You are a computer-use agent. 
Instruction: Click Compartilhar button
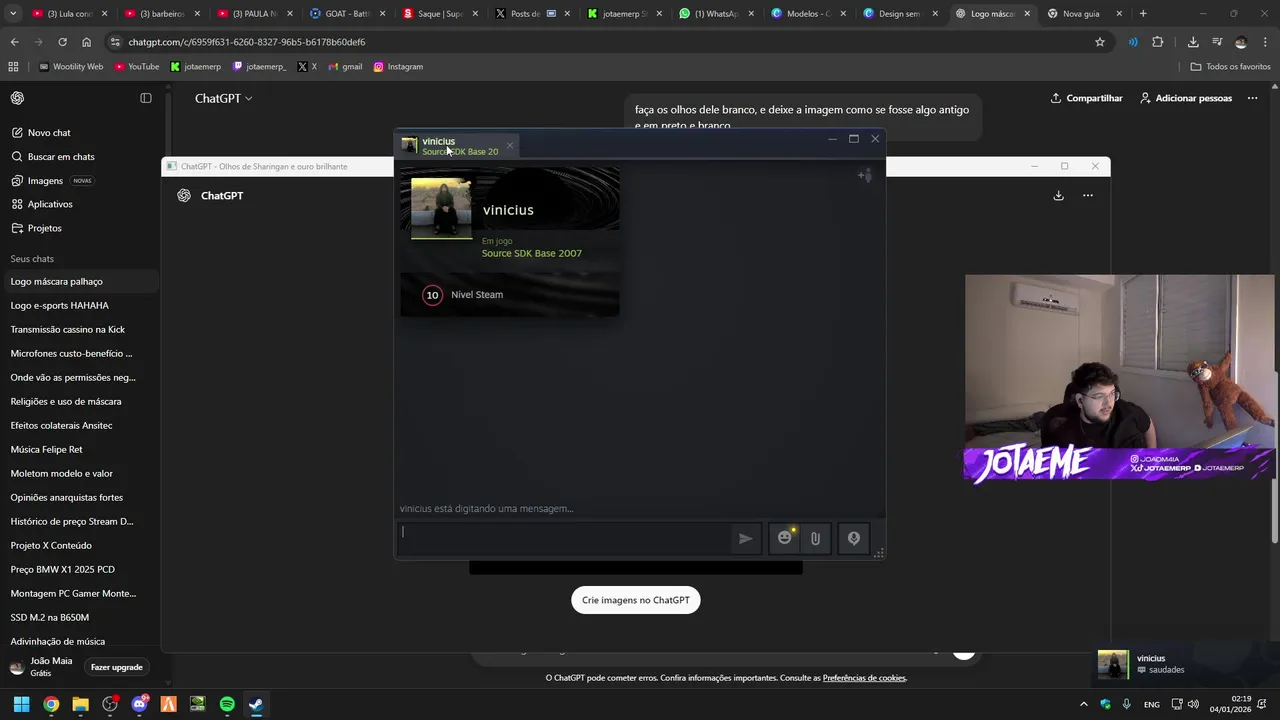pos(1086,98)
